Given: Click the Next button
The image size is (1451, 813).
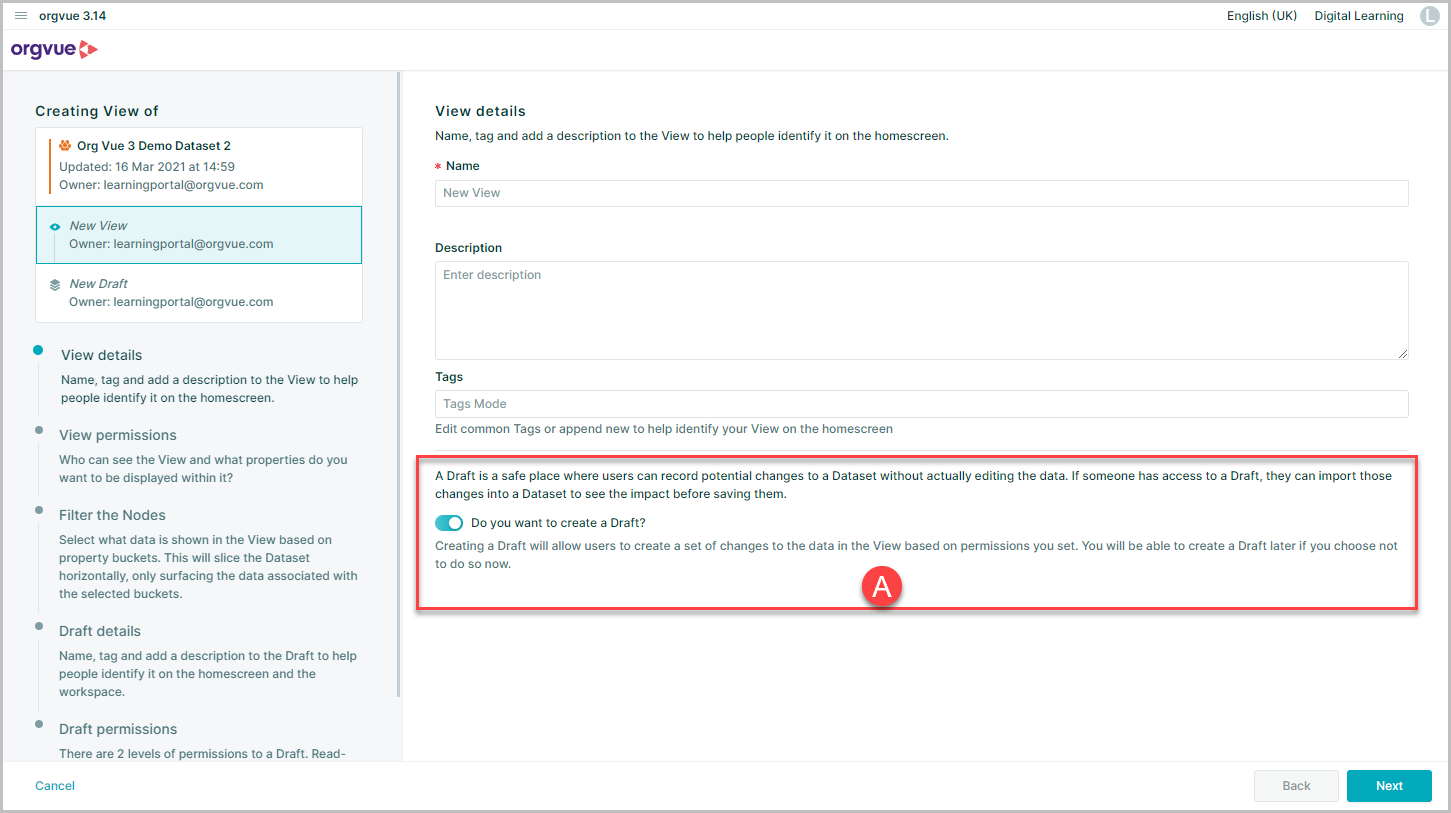Looking at the screenshot, I should 1389,786.
